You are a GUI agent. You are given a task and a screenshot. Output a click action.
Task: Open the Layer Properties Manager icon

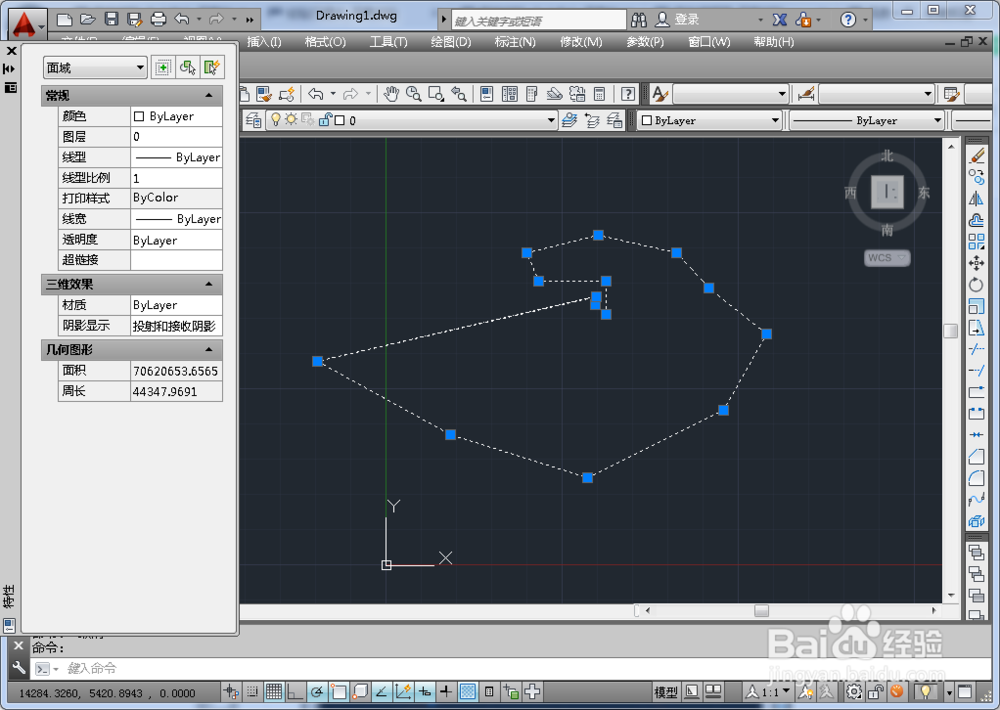pos(254,120)
